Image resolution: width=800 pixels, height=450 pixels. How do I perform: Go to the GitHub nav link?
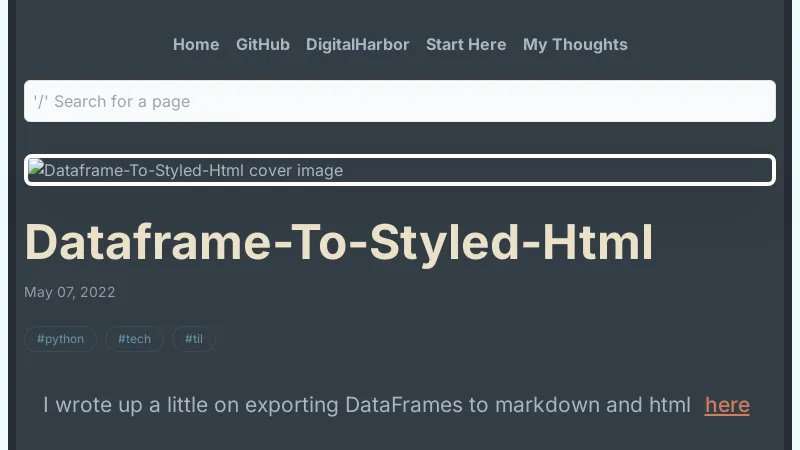coord(262,44)
